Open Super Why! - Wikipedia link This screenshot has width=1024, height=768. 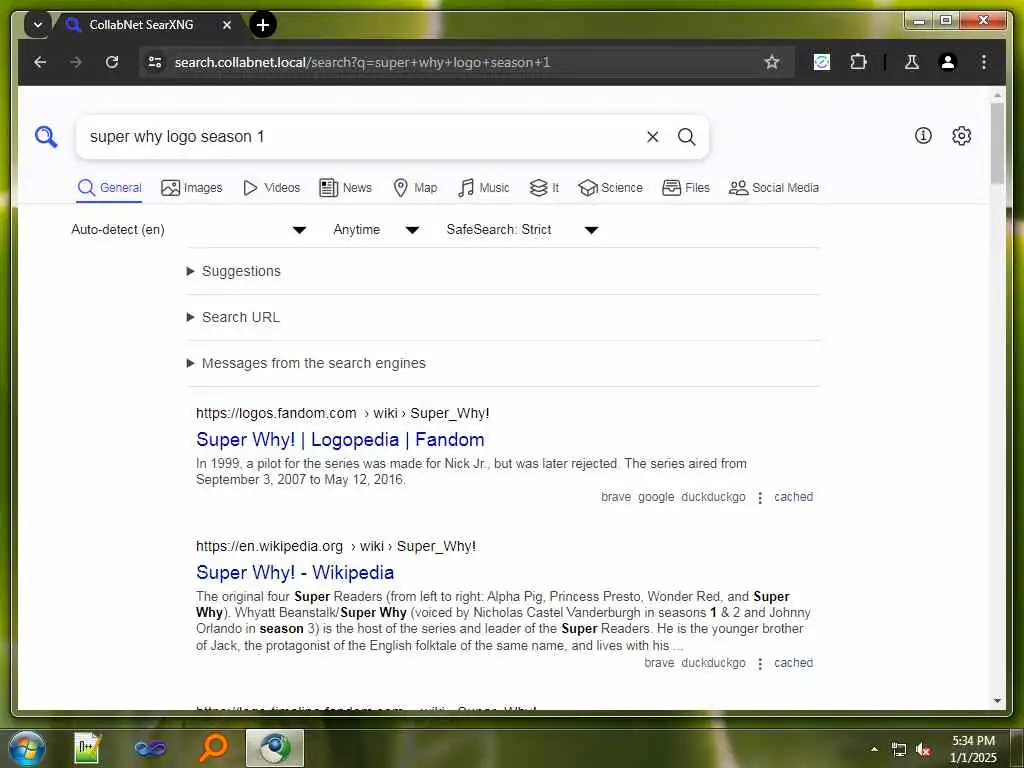[x=295, y=573]
